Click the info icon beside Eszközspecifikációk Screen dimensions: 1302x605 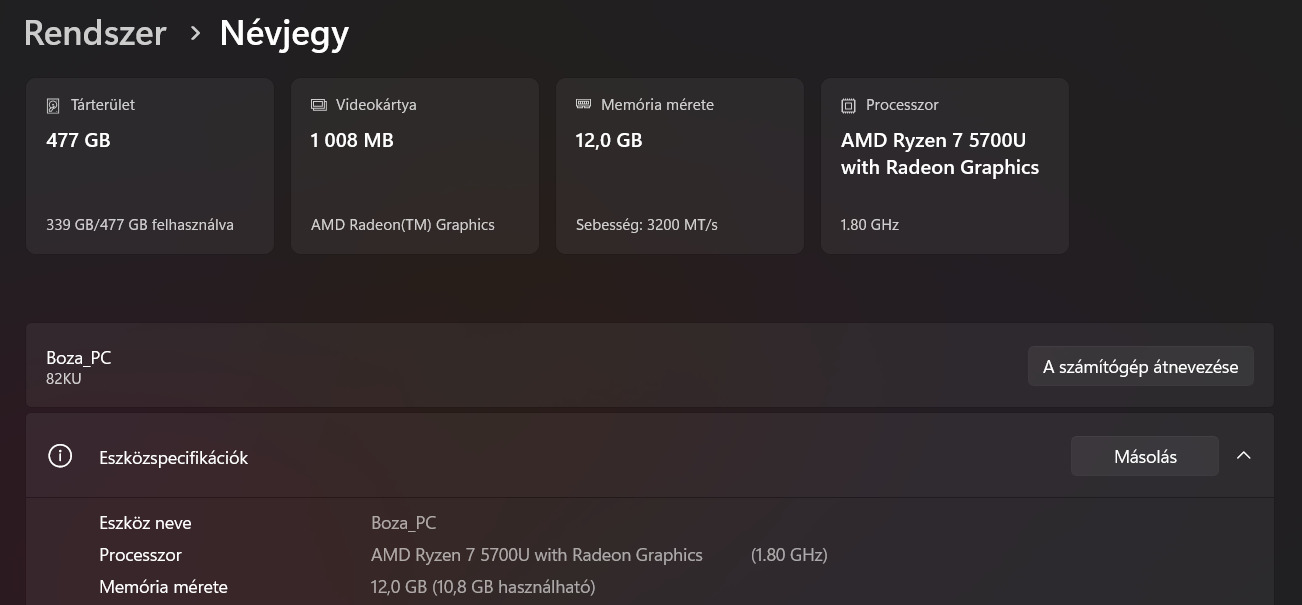click(x=60, y=457)
